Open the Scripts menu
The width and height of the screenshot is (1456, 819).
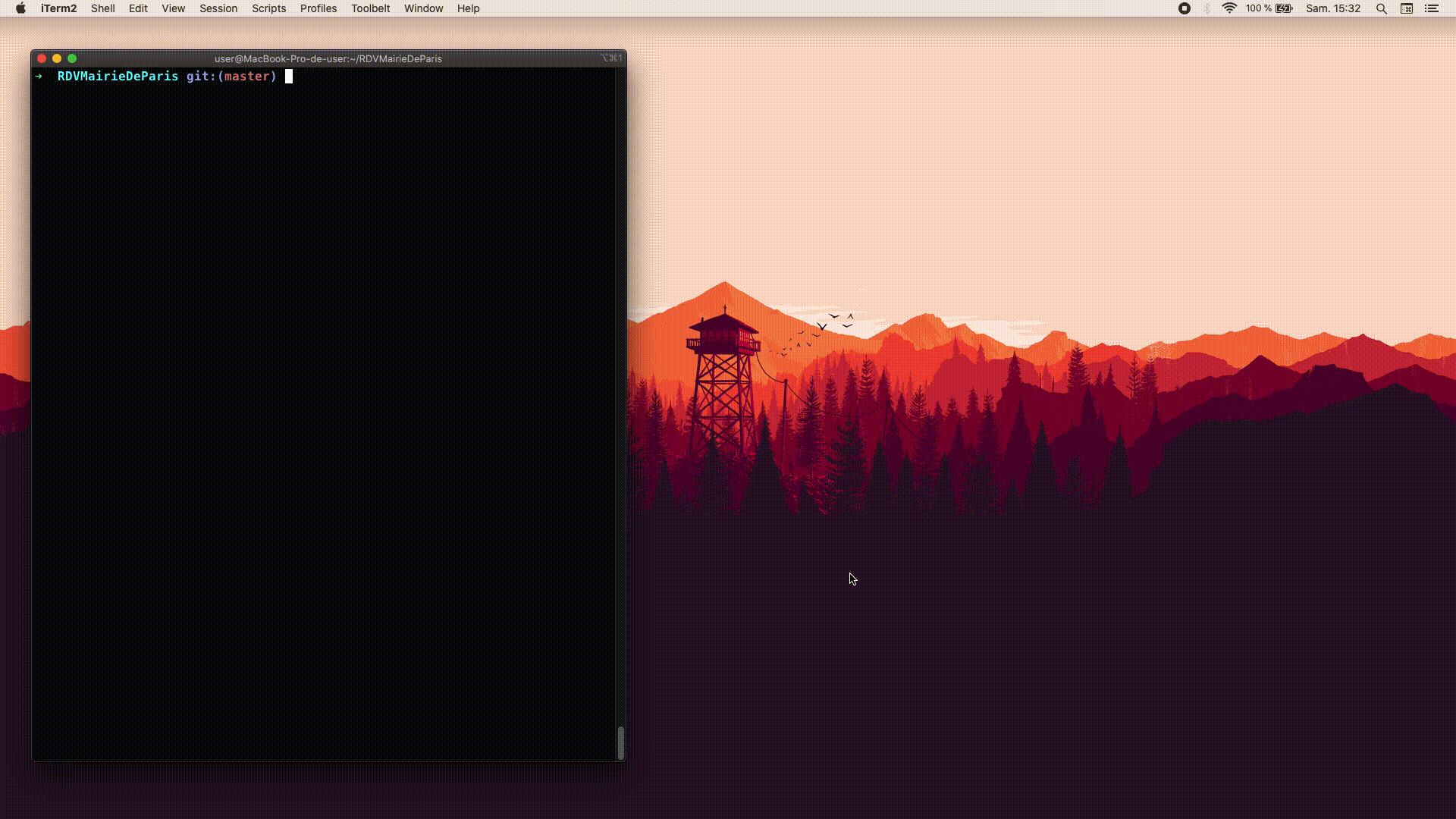268,8
